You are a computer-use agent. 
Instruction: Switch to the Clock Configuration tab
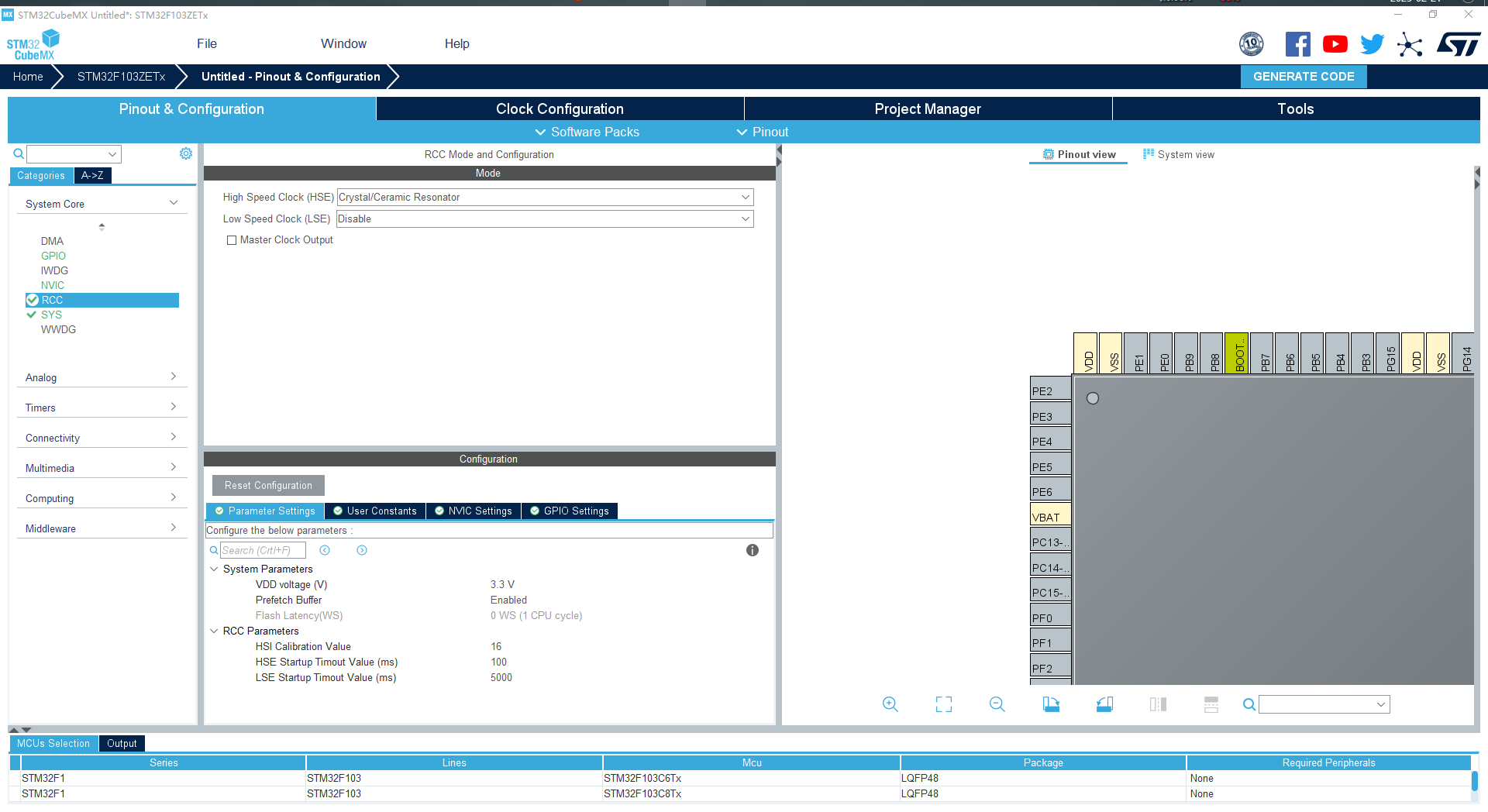560,109
